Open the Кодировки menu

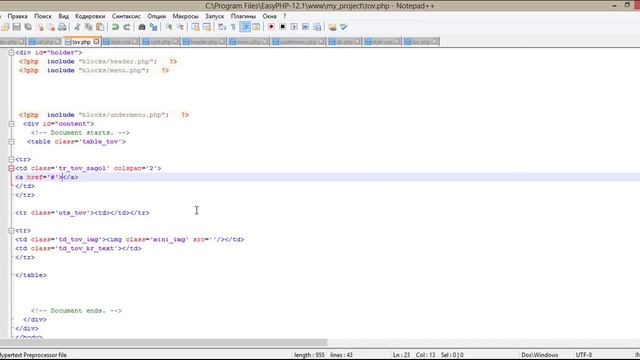(x=90, y=16)
